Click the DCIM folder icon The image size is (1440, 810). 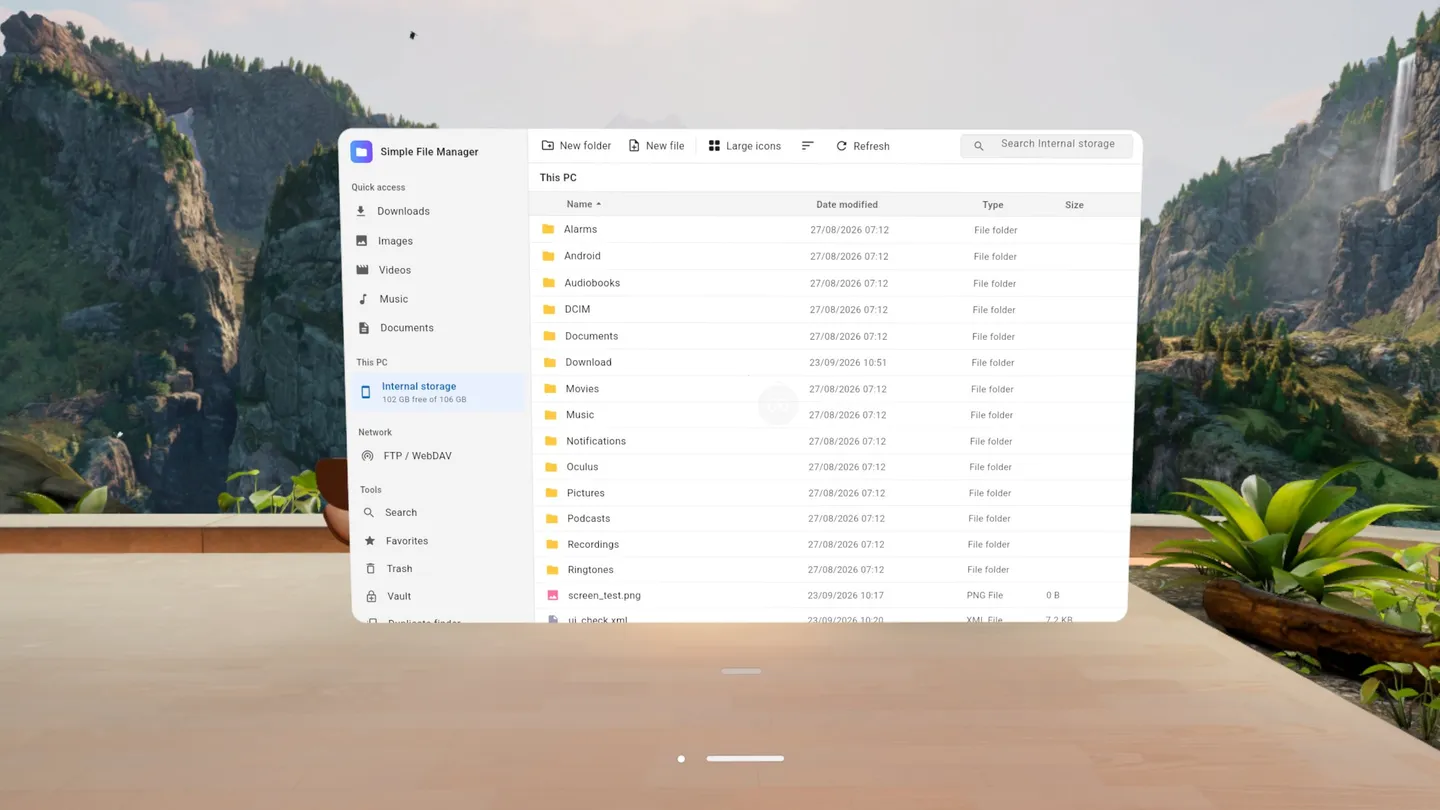point(549,309)
